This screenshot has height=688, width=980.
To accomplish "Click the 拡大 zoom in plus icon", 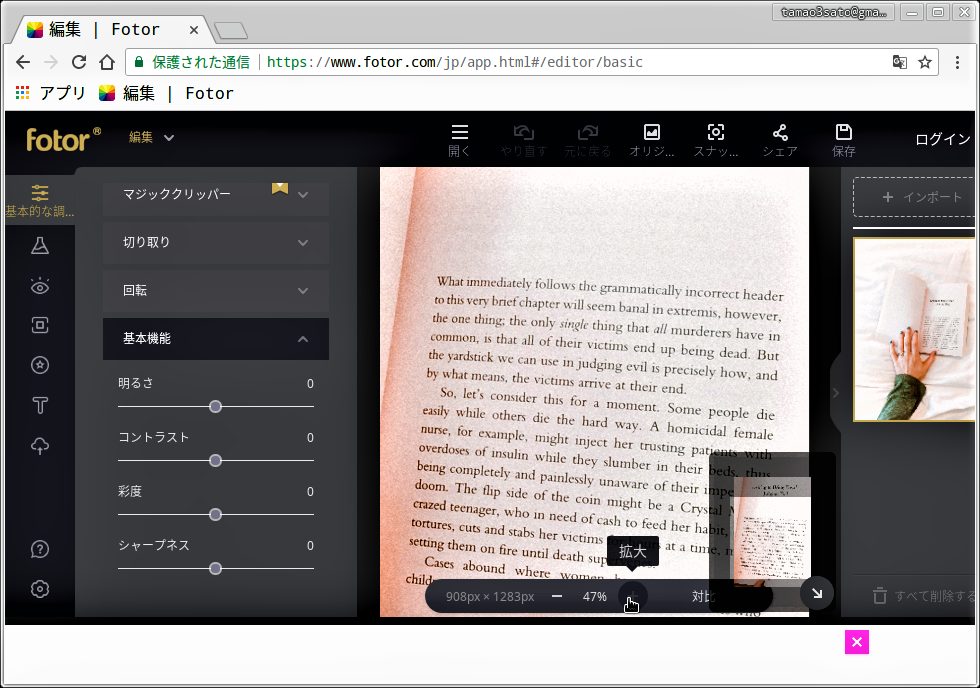I will tap(632, 596).
